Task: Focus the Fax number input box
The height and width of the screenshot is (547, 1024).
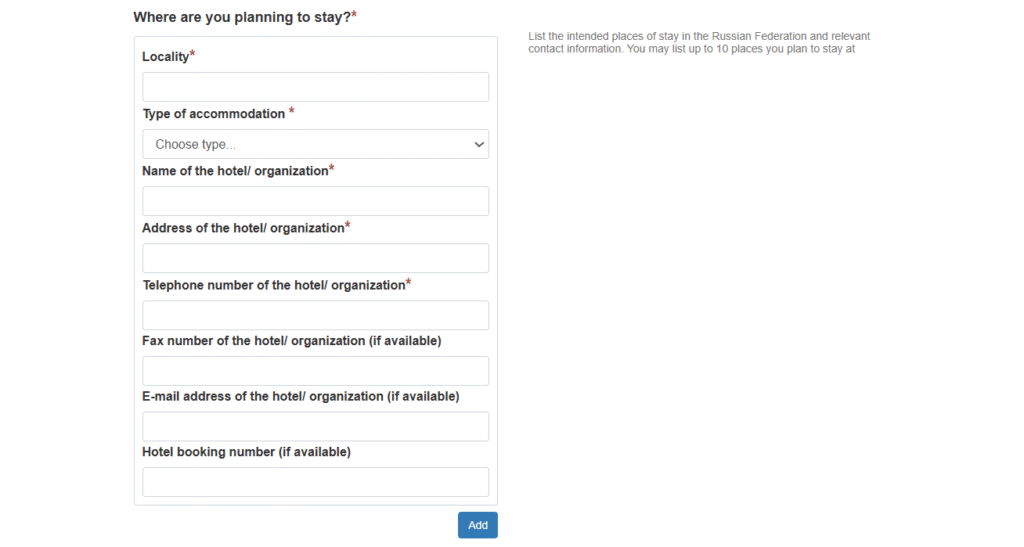Action: [x=315, y=371]
